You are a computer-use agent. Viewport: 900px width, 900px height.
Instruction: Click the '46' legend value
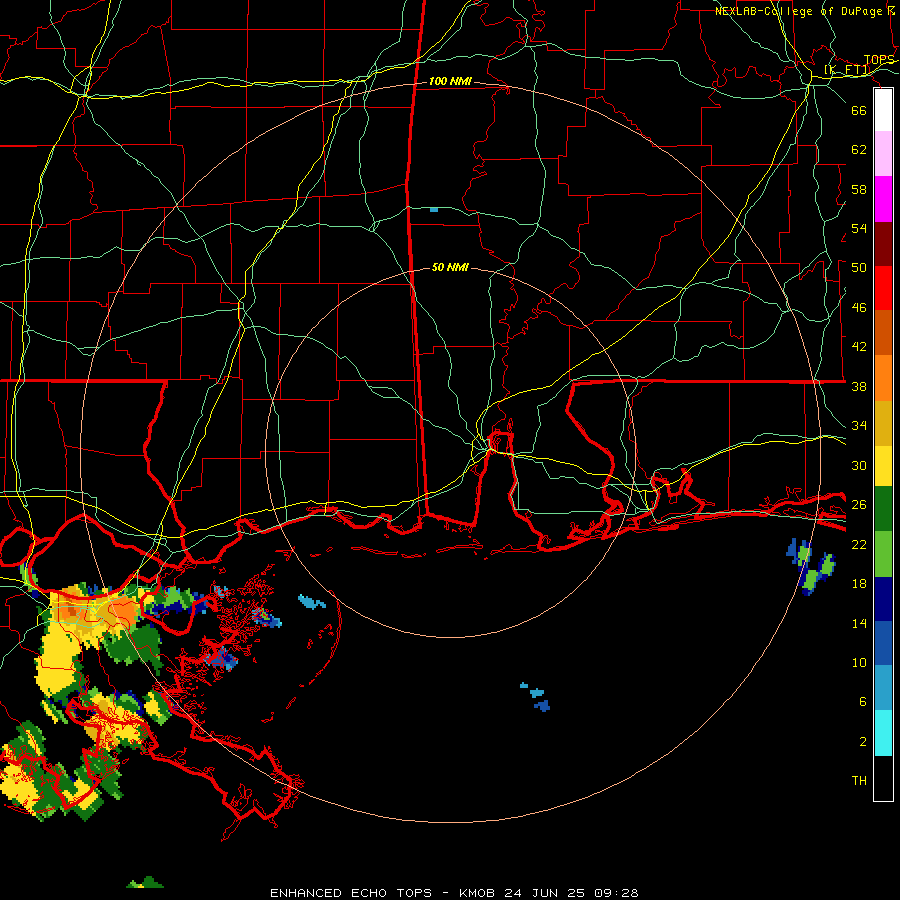coord(859,308)
